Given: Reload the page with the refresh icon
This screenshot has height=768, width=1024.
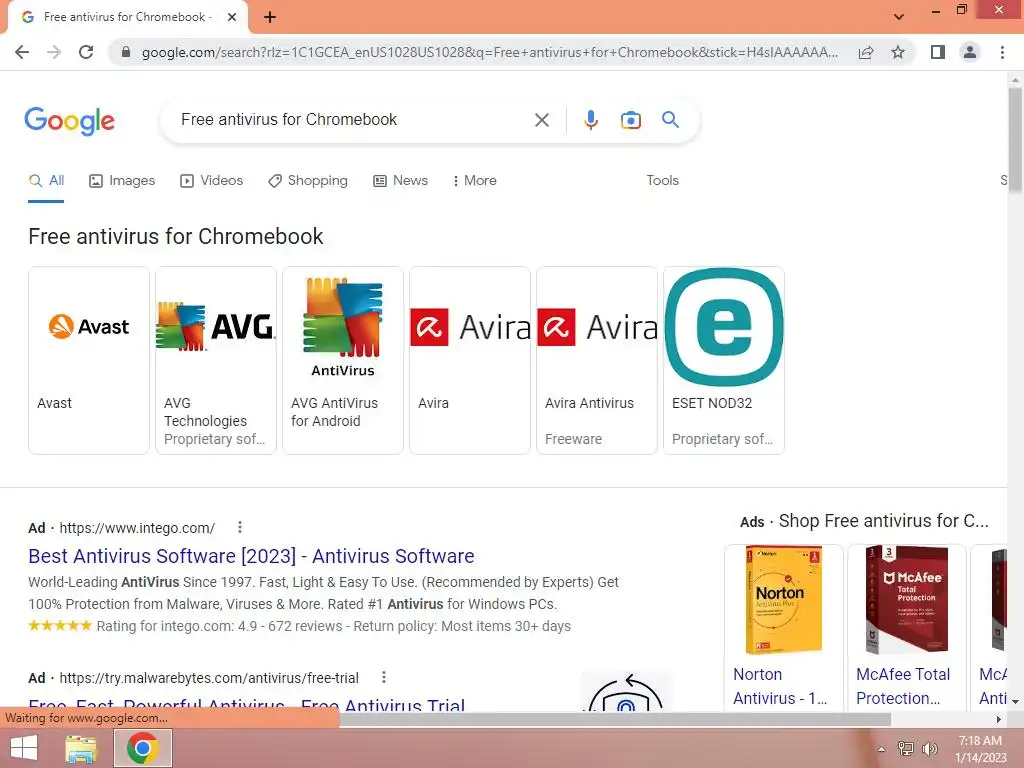Looking at the screenshot, I should click(86, 52).
